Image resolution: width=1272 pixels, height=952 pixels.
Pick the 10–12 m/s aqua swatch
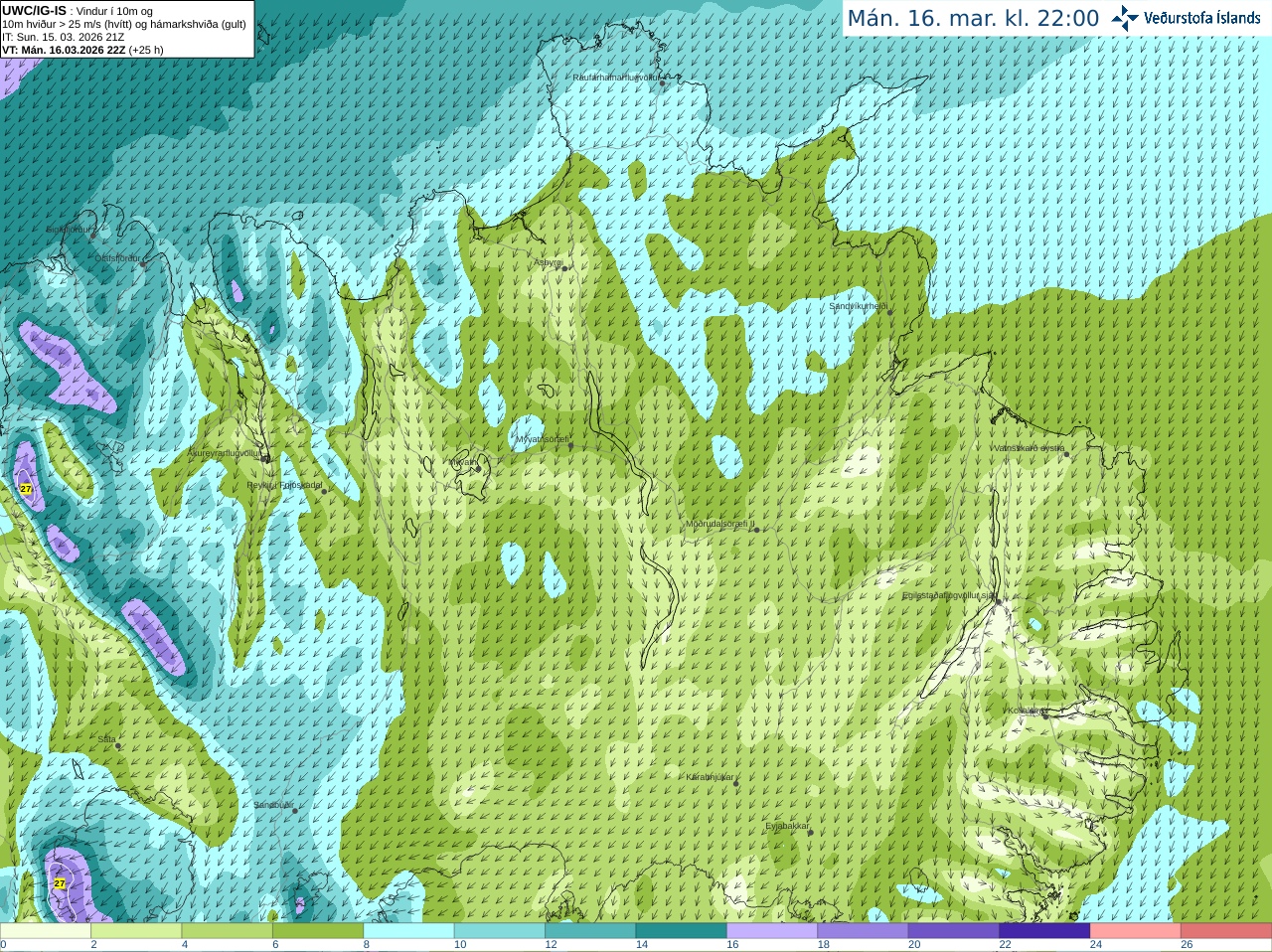tap(500, 931)
